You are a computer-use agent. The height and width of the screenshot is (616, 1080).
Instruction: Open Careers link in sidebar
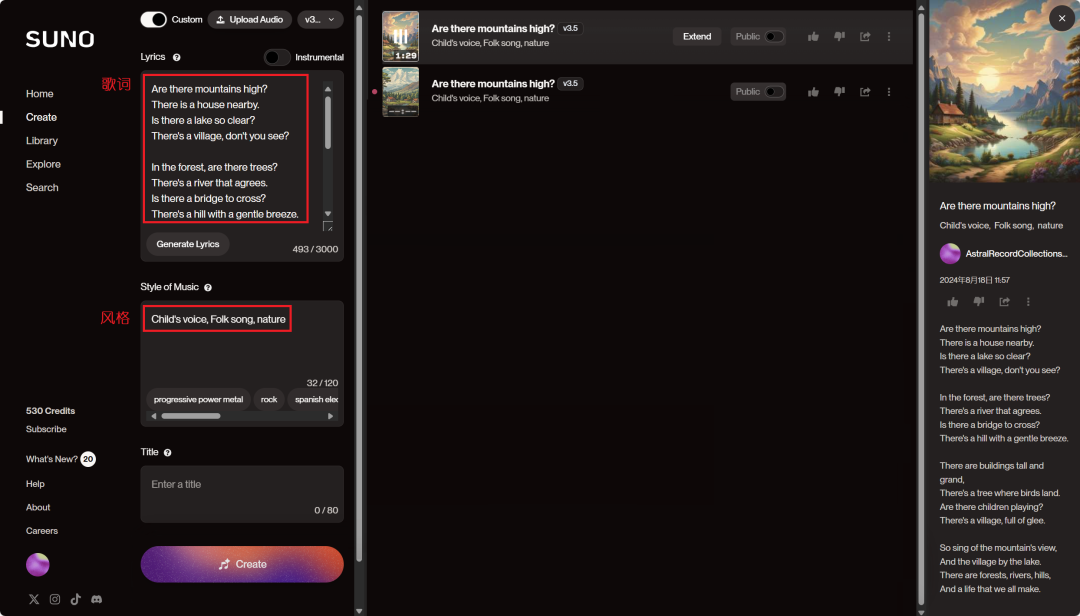tap(42, 531)
